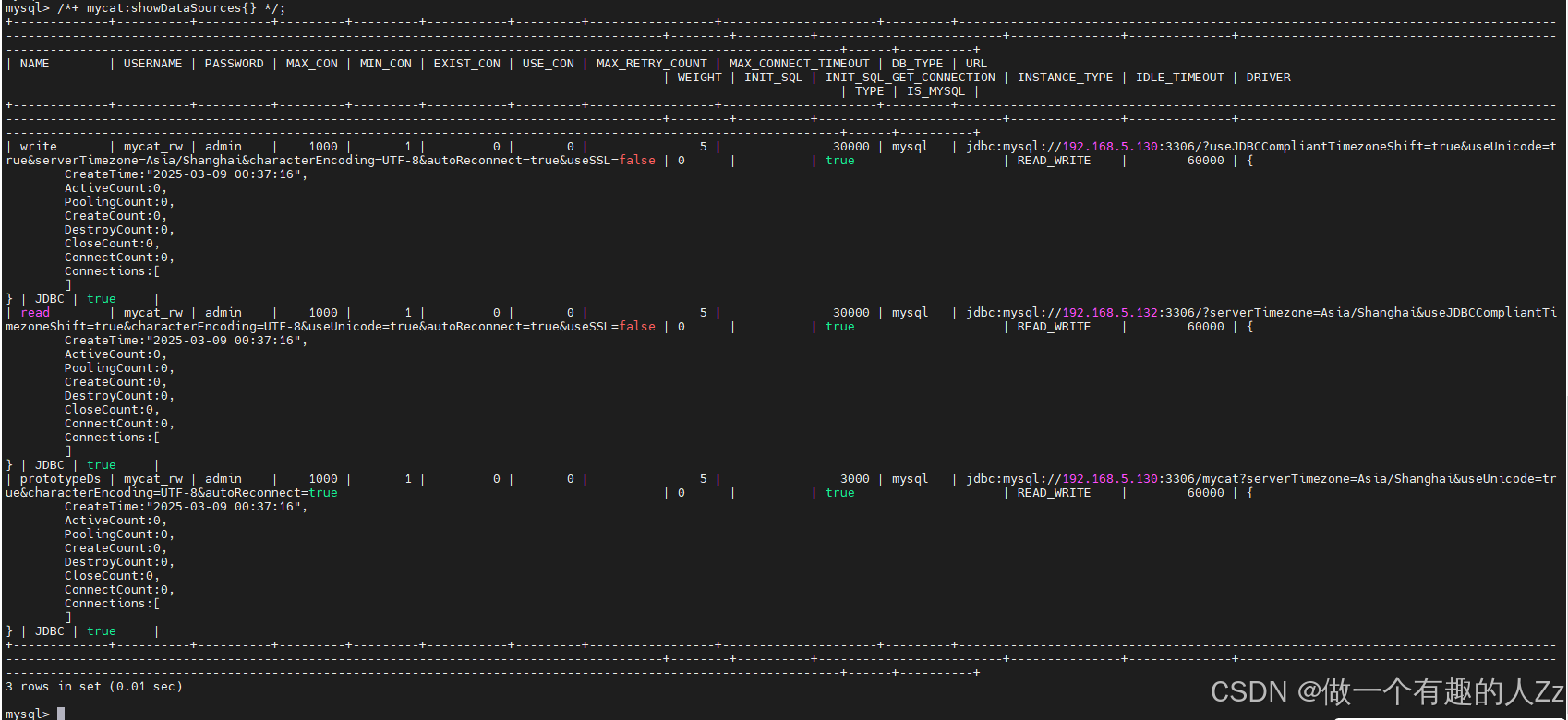The height and width of the screenshot is (720, 1568).
Task: Click the '3 rows in set (0.01 sec)' line
Action: pyautogui.click(x=93, y=687)
